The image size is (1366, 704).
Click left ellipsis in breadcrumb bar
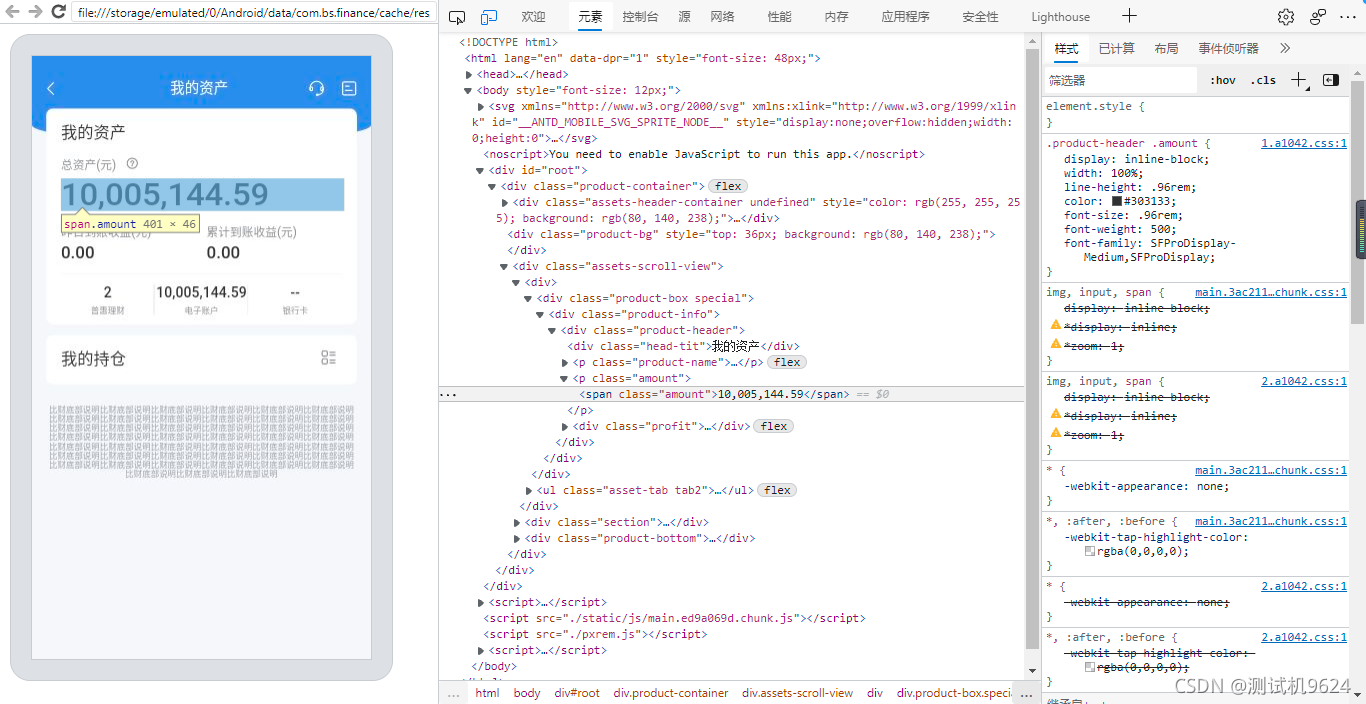pyautogui.click(x=453, y=693)
